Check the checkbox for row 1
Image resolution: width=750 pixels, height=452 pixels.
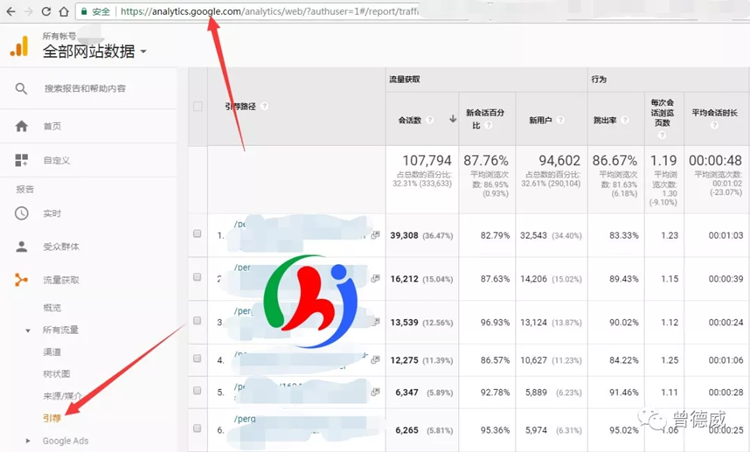coord(197,233)
